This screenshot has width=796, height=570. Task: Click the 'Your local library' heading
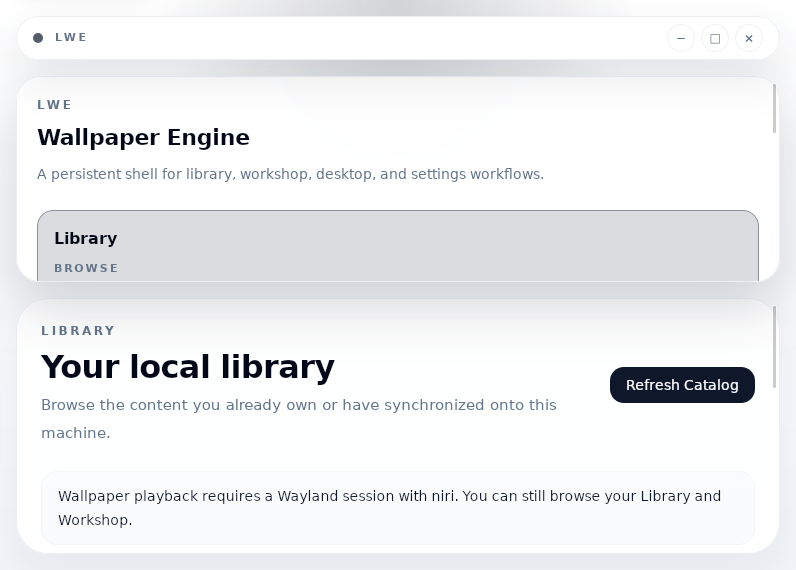[188, 366]
